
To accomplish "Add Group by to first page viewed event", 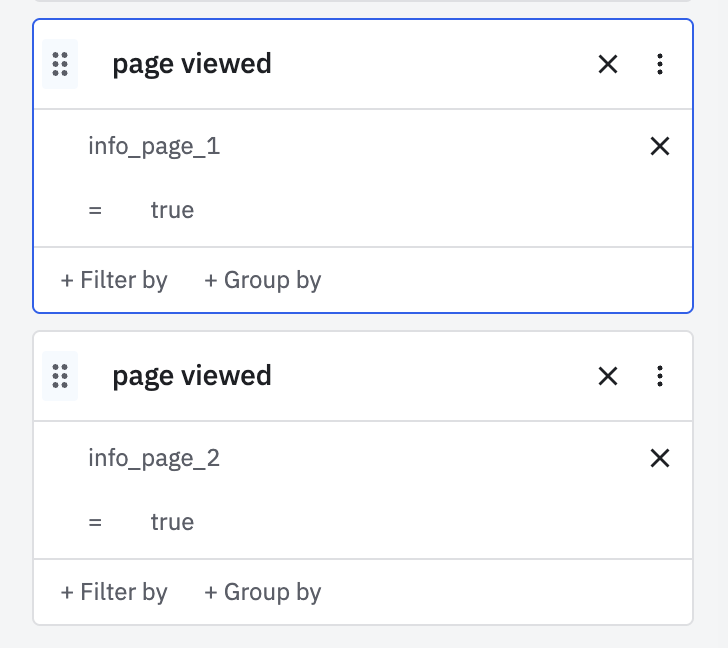I will (263, 280).
